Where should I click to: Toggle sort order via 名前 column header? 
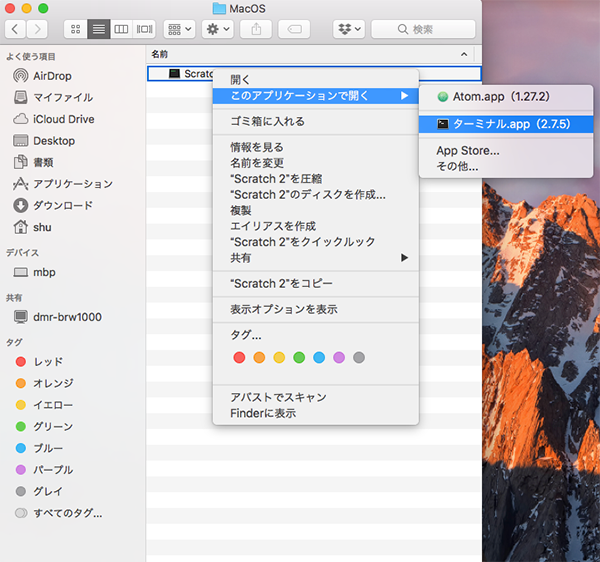click(x=310, y=54)
